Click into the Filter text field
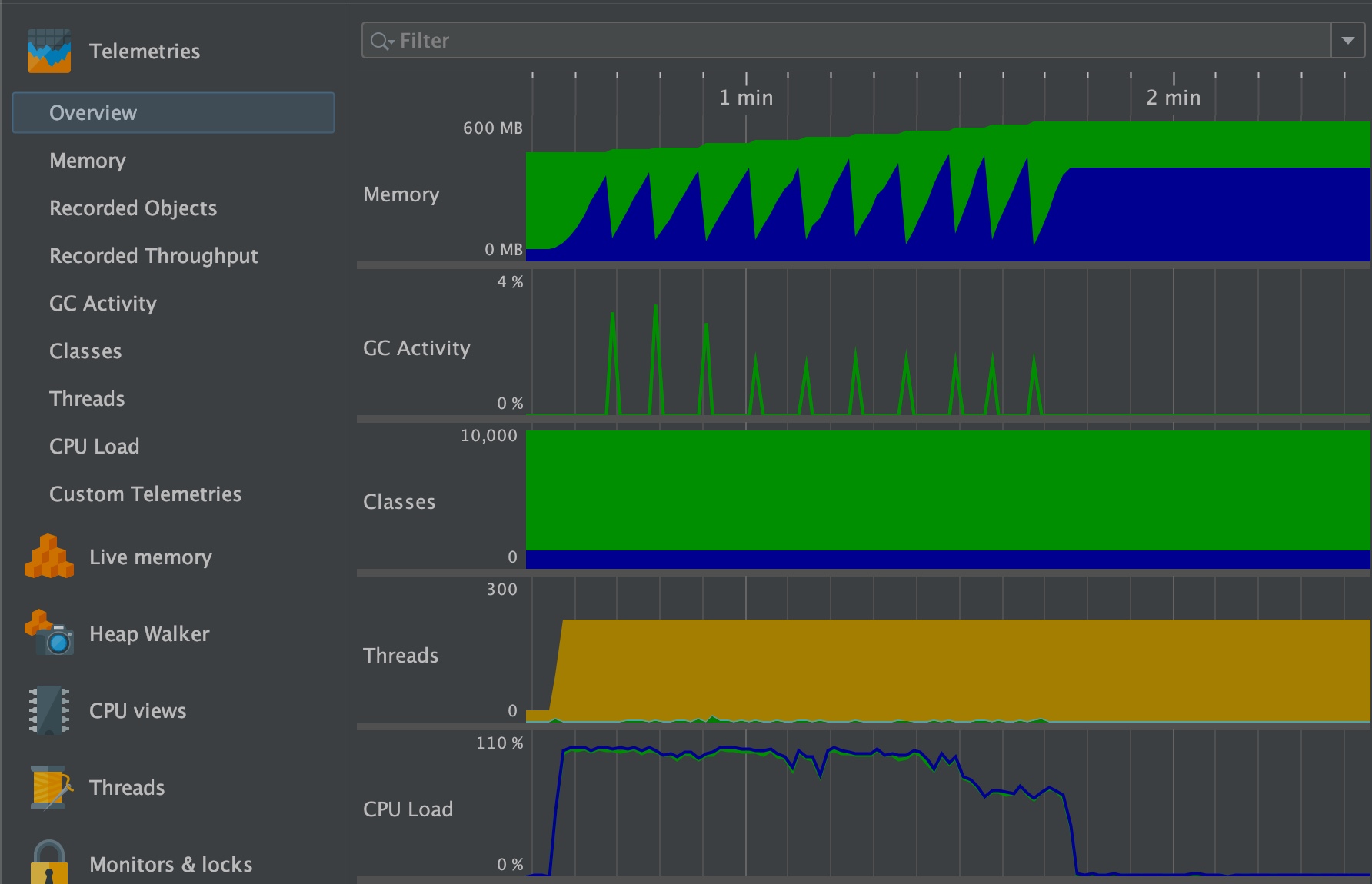This screenshot has width=1372, height=884. pos(846,40)
